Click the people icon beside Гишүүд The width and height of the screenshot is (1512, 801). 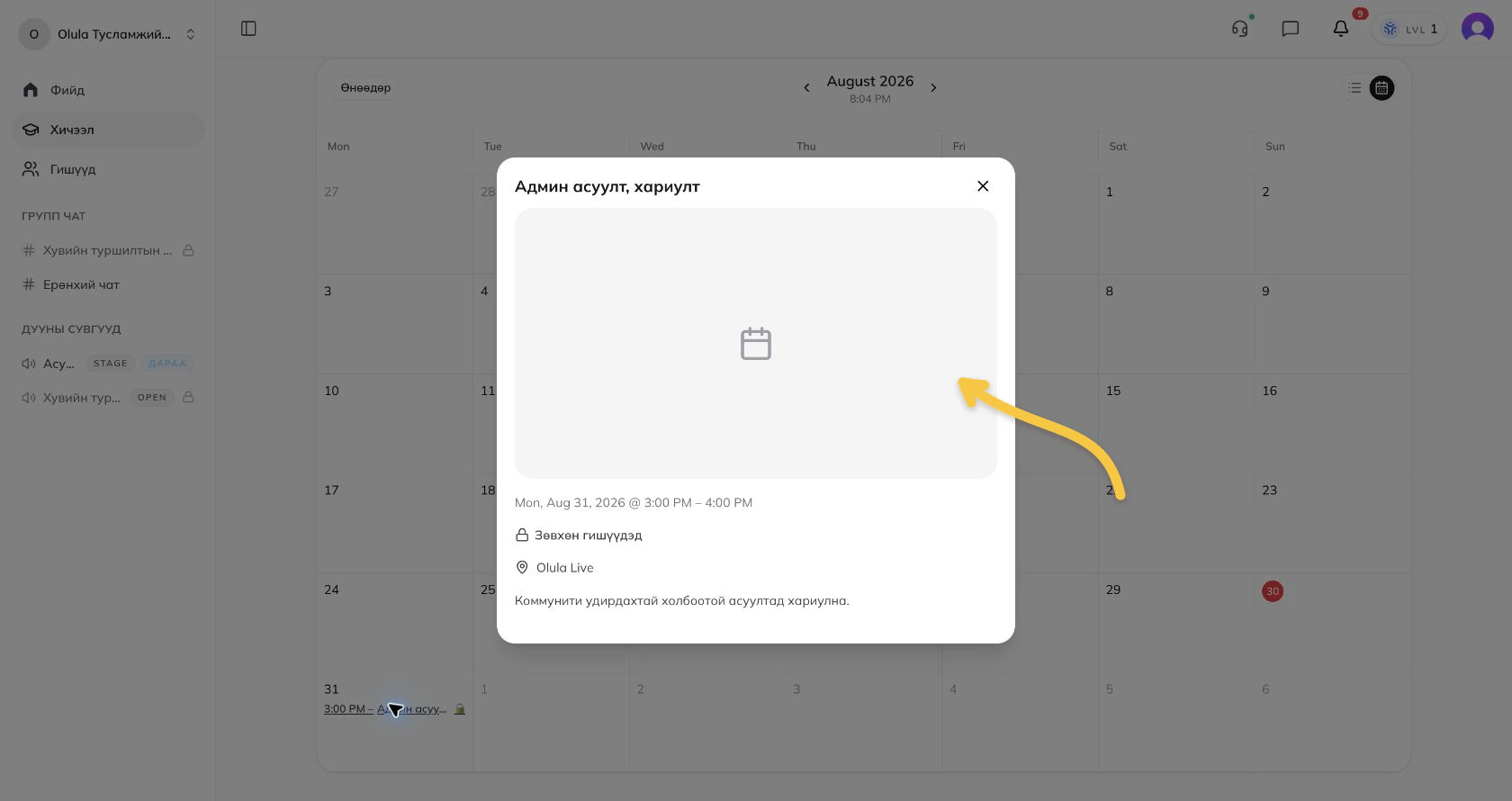pos(31,169)
